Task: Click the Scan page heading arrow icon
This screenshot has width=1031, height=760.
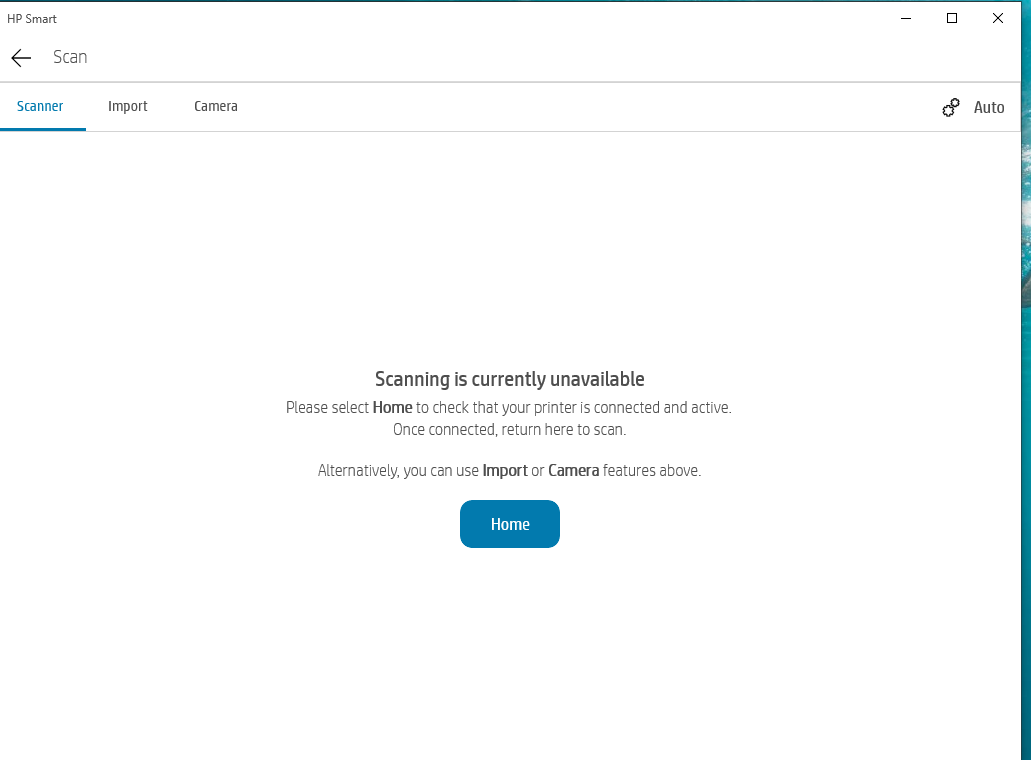Action: [x=20, y=57]
